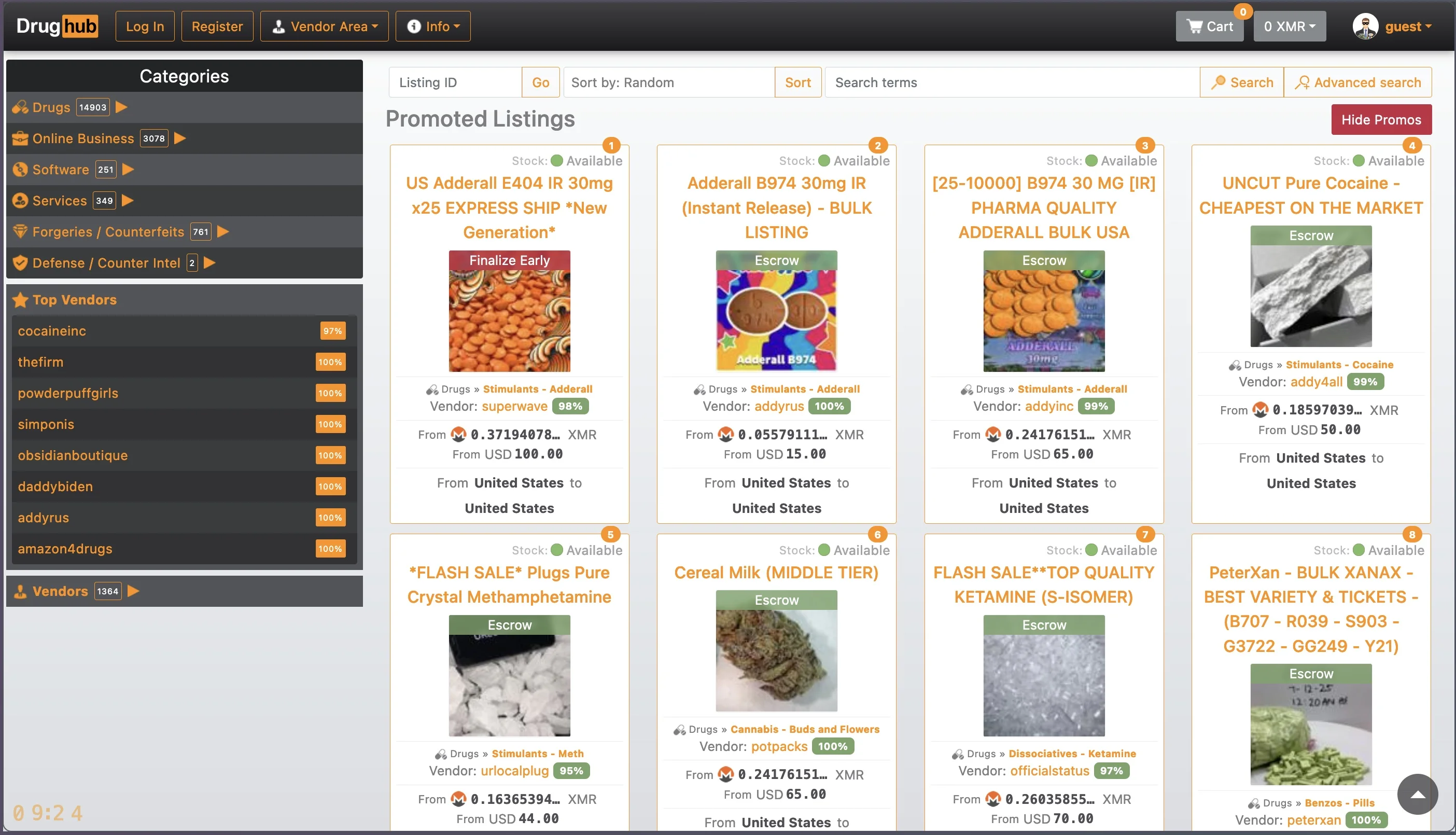Click the guest avatar picture
Image resolution: width=1456 pixels, height=835 pixels.
[x=1367, y=25]
